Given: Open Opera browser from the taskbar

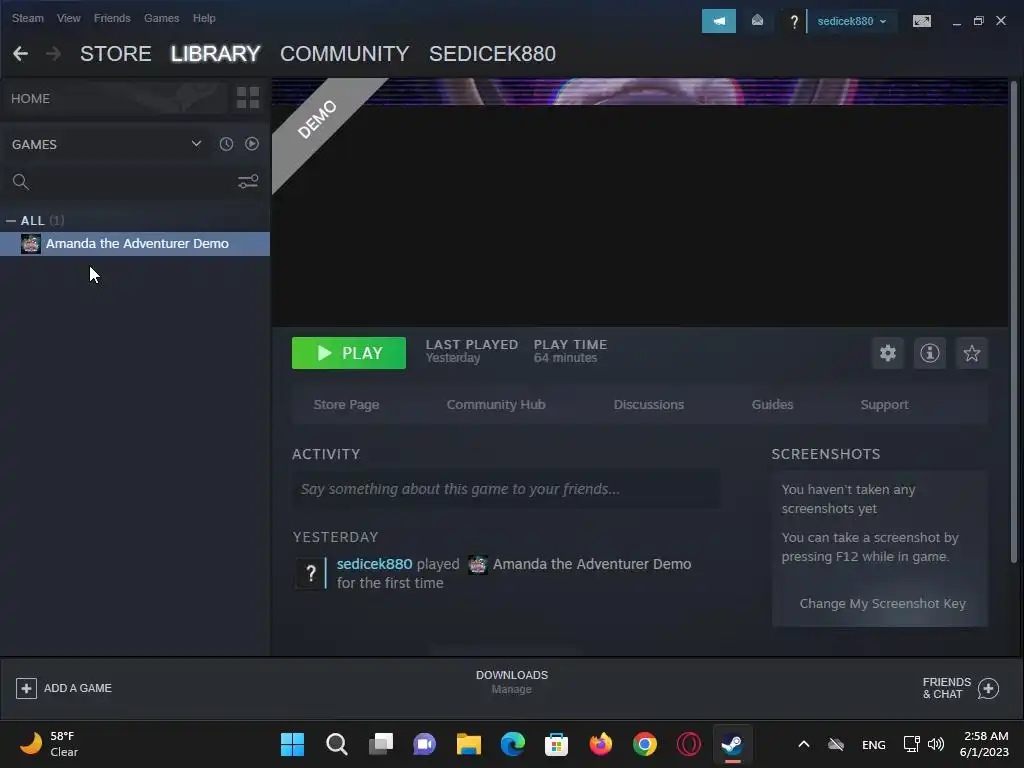Looking at the screenshot, I should (x=688, y=744).
